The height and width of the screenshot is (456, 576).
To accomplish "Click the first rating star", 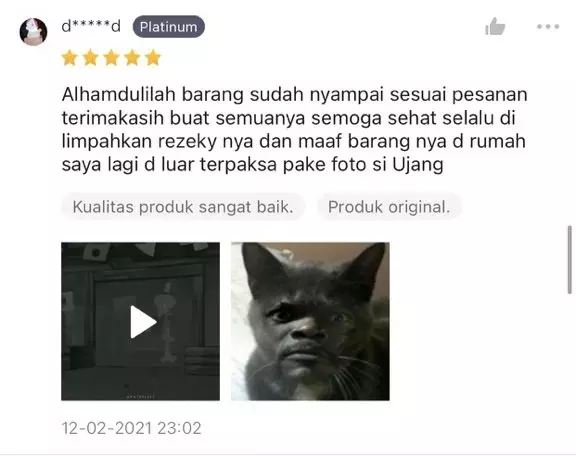I will click(70, 58).
